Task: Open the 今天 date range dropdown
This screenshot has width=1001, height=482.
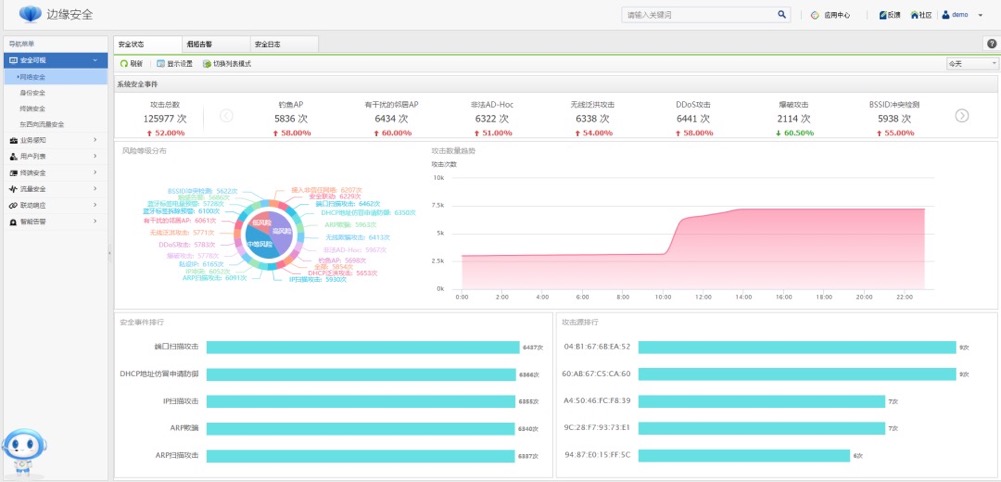Action: (x=972, y=64)
